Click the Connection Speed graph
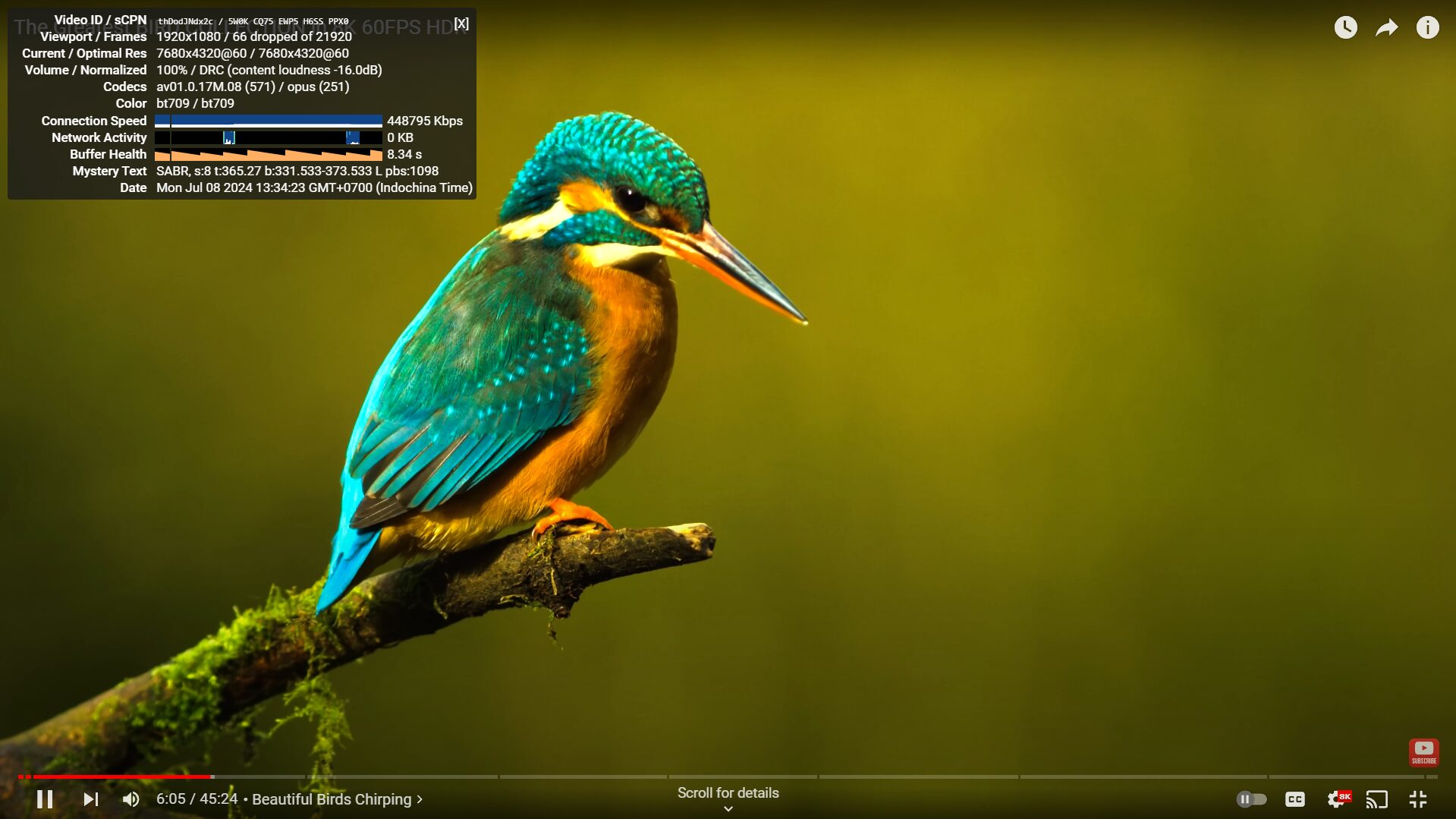 (269, 121)
